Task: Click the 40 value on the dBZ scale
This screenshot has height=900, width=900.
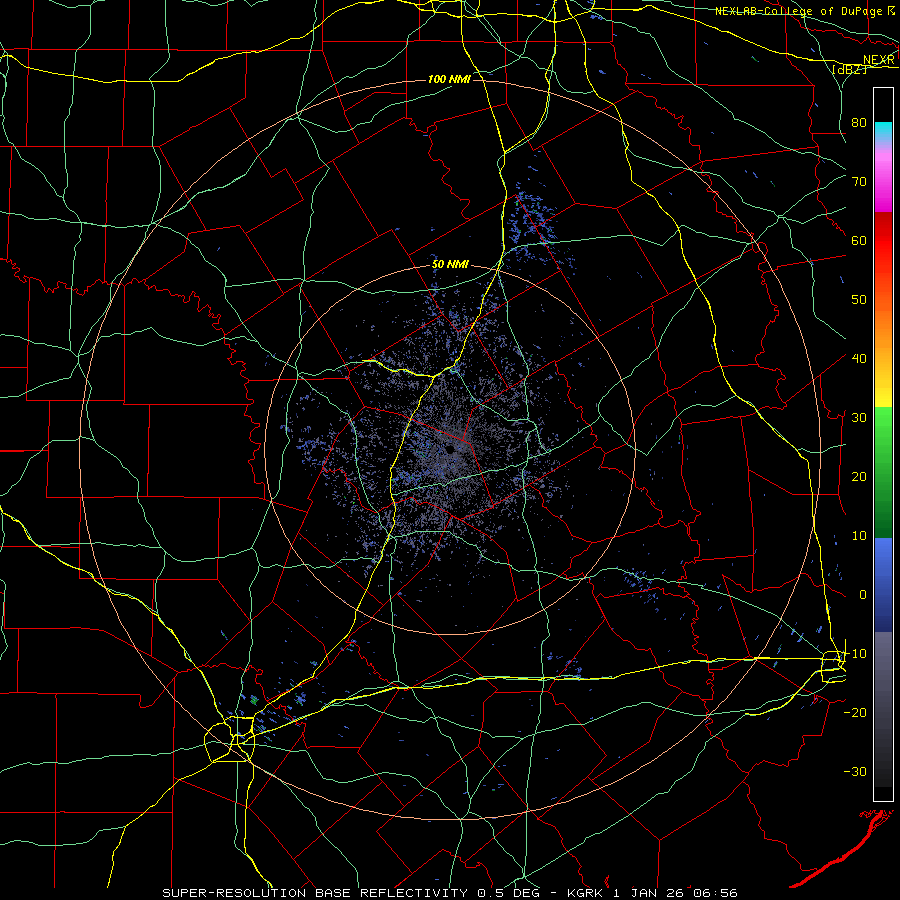Action: (859, 359)
